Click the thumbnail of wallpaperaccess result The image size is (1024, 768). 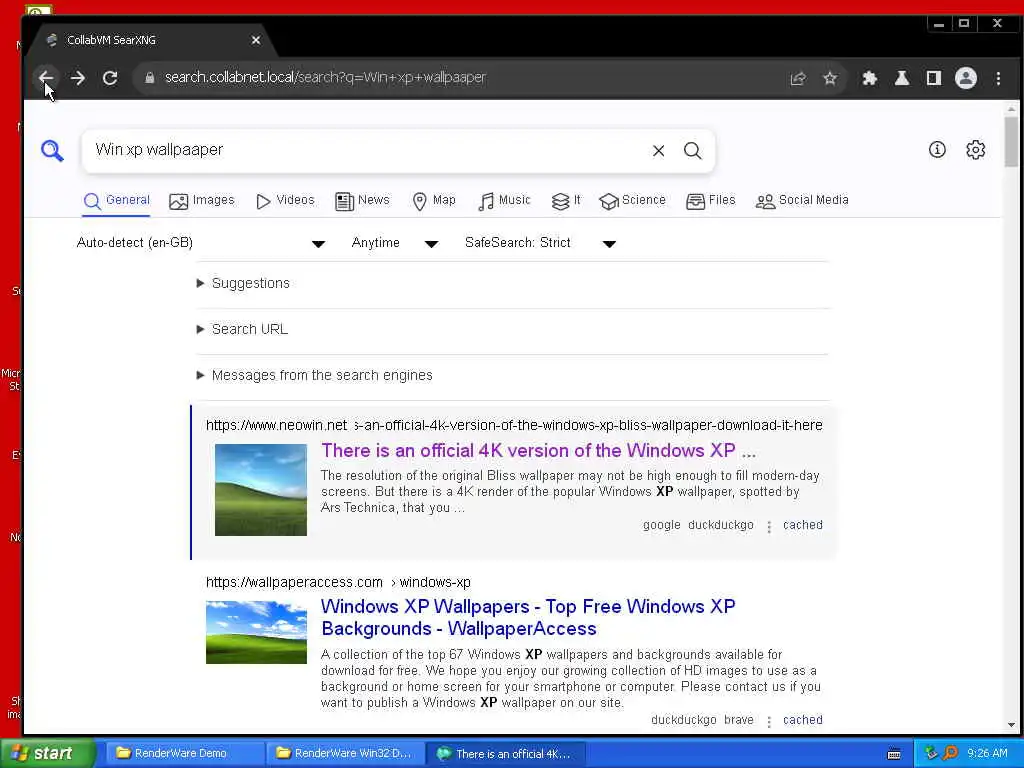256,632
